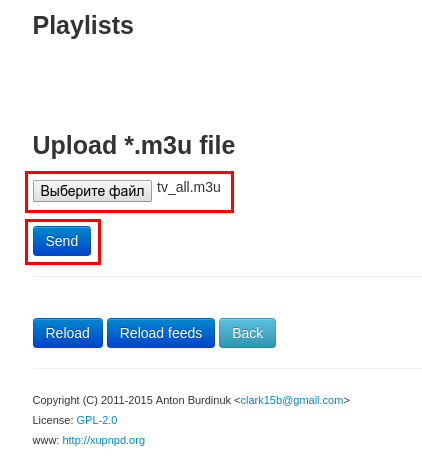Click the www: label text
422x468 pixels.
tap(46, 440)
